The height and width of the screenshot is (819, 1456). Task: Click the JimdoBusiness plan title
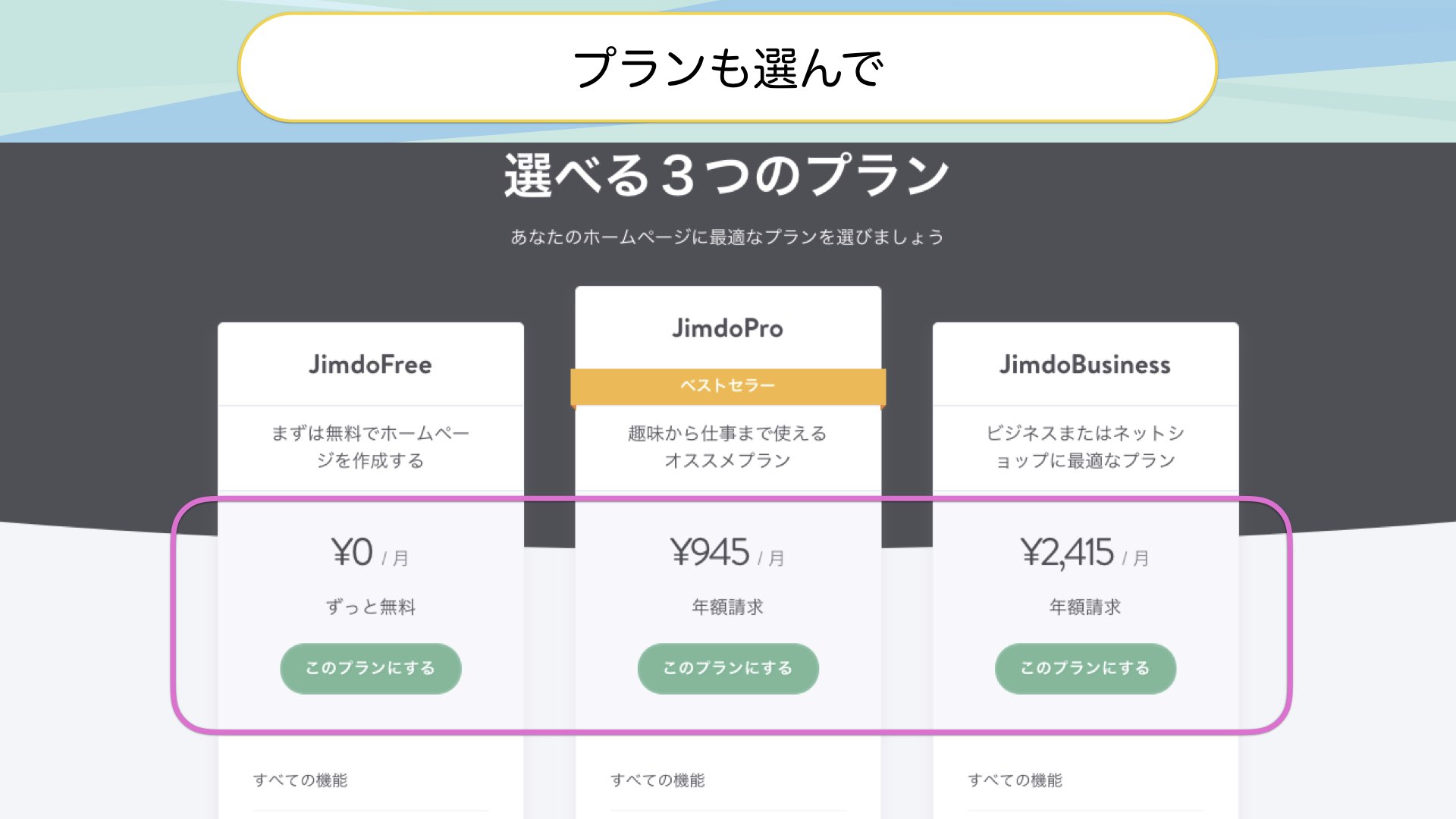pyautogui.click(x=1084, y=365)
